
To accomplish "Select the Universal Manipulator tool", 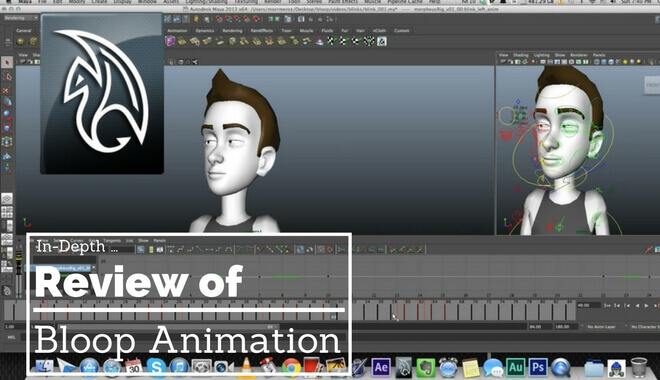I will 7,142.
